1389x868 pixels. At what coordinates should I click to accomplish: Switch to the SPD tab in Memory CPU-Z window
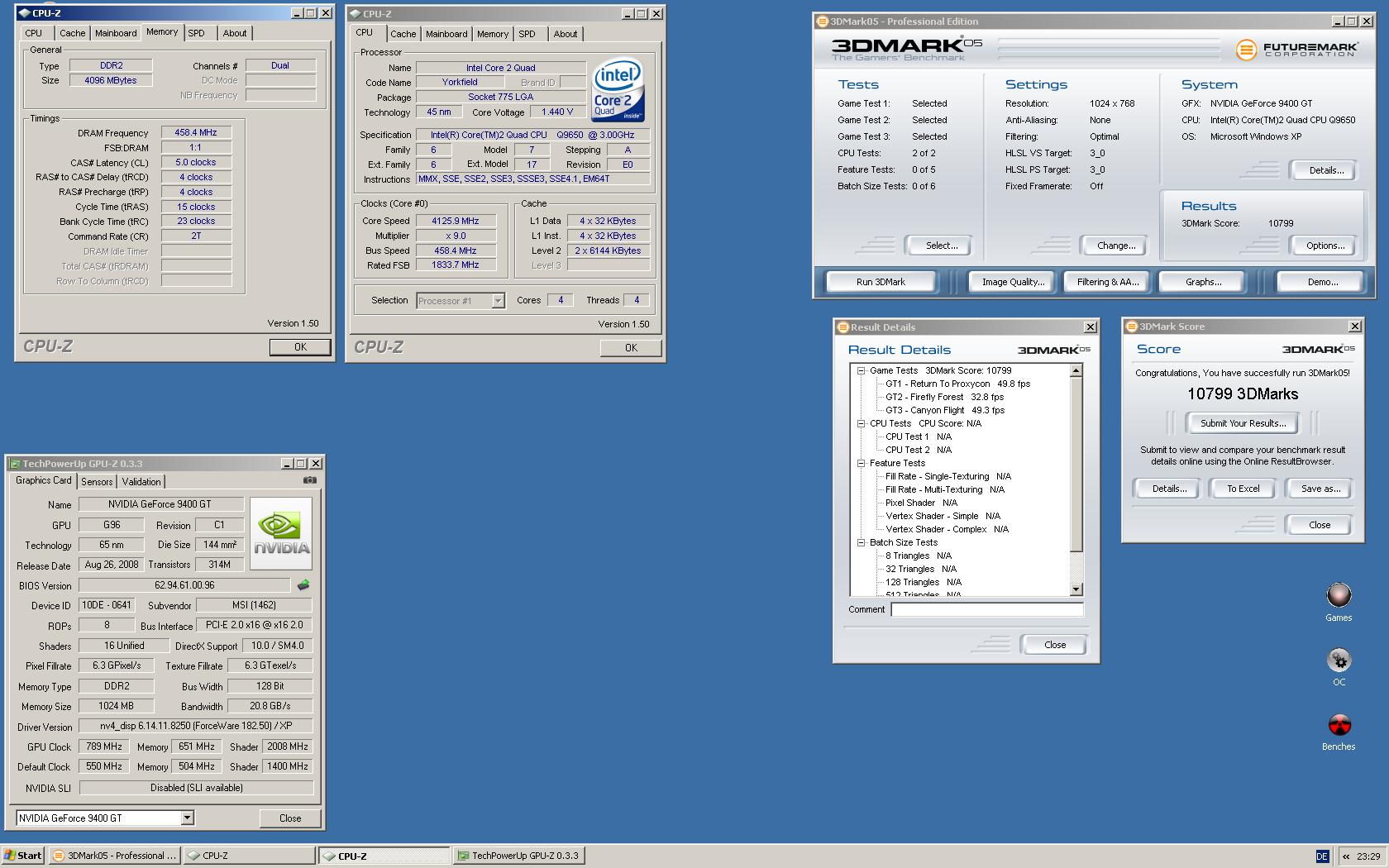tap(196, 33)
